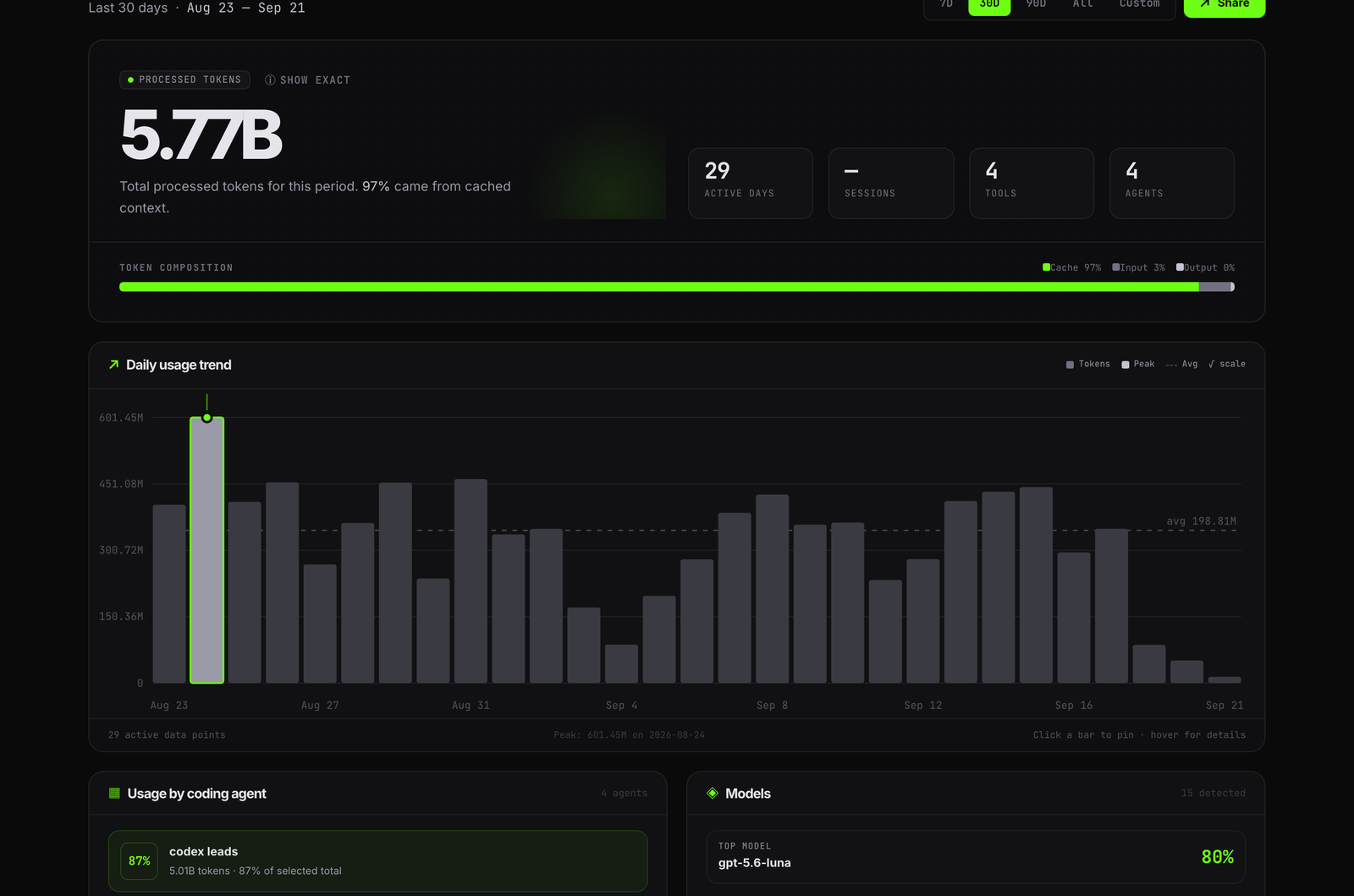Image resolution: width=1354 pixels, height=896 pixels.
Task: Pin the Sep 4 bar
Action: pos(621,664)
